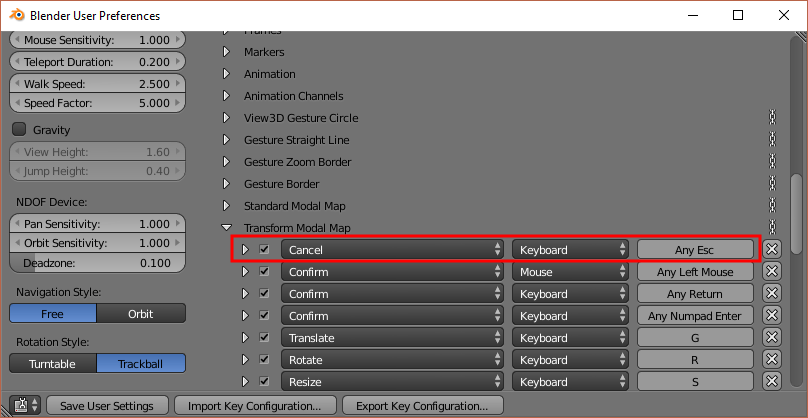Remove the Rotate R keymap item

[x=771, y=360]
